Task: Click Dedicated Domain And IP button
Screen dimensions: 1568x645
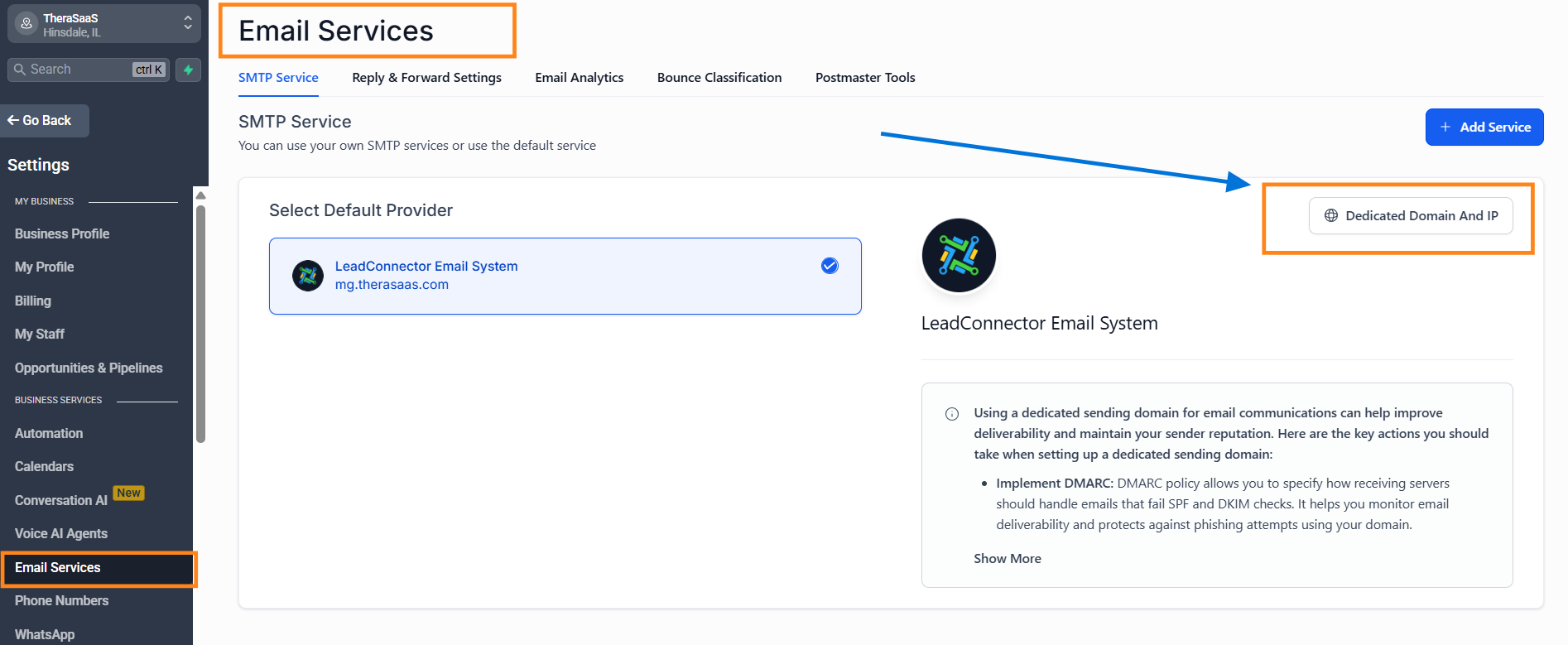Action: pyautogui.click(x=1411, y=215)
